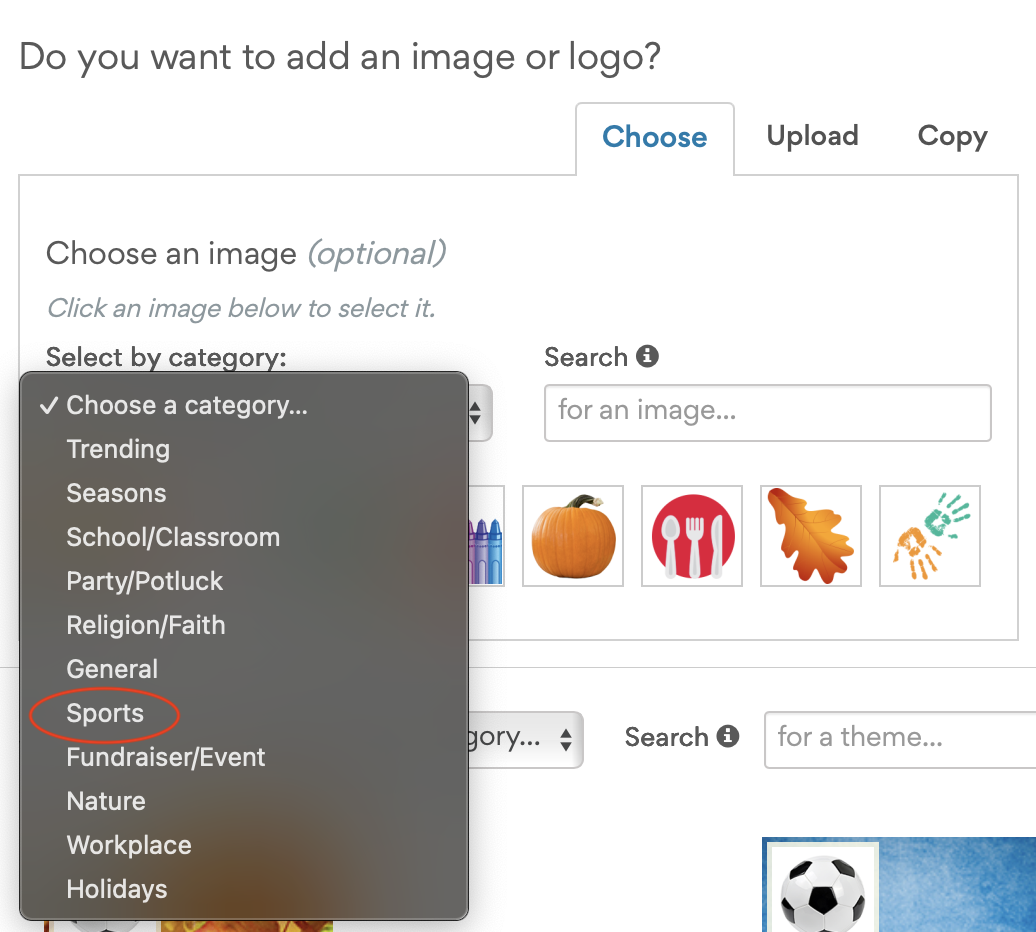Click the 'for an image...' search field
Screen dimensions: 1036x932
(x=767, y=412)
